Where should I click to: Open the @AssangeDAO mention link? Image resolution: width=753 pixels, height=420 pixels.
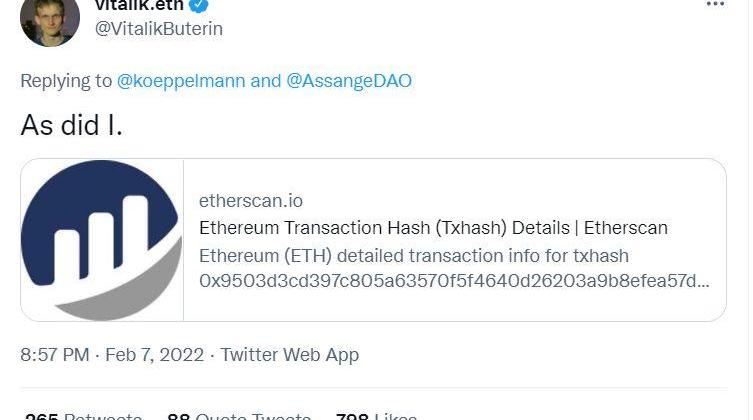coord(349,81)
